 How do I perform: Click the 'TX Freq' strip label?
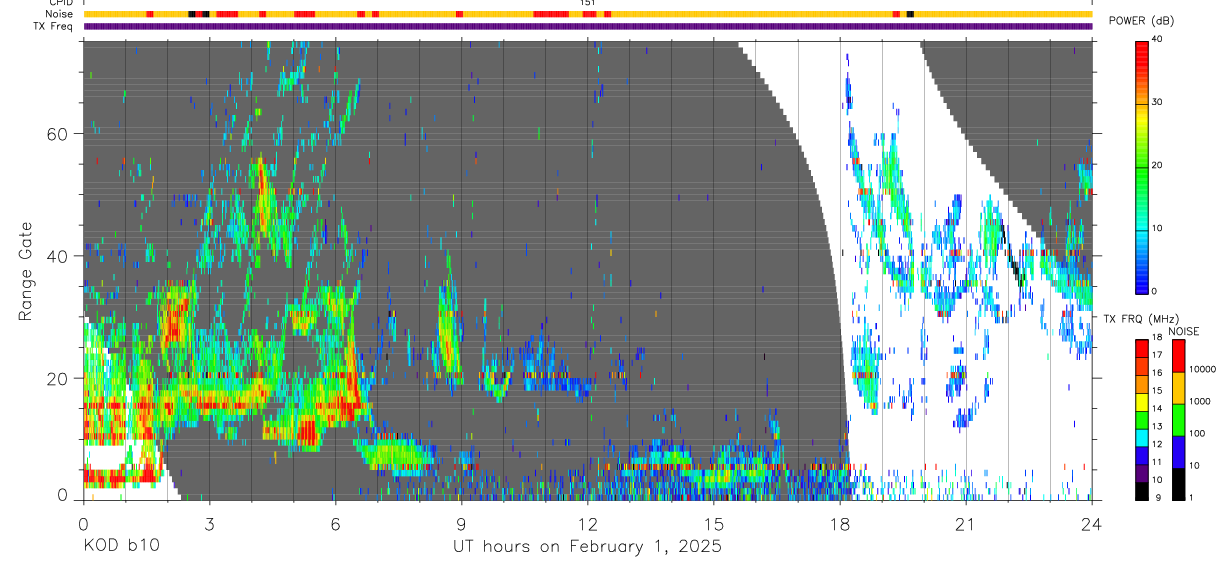55,26
